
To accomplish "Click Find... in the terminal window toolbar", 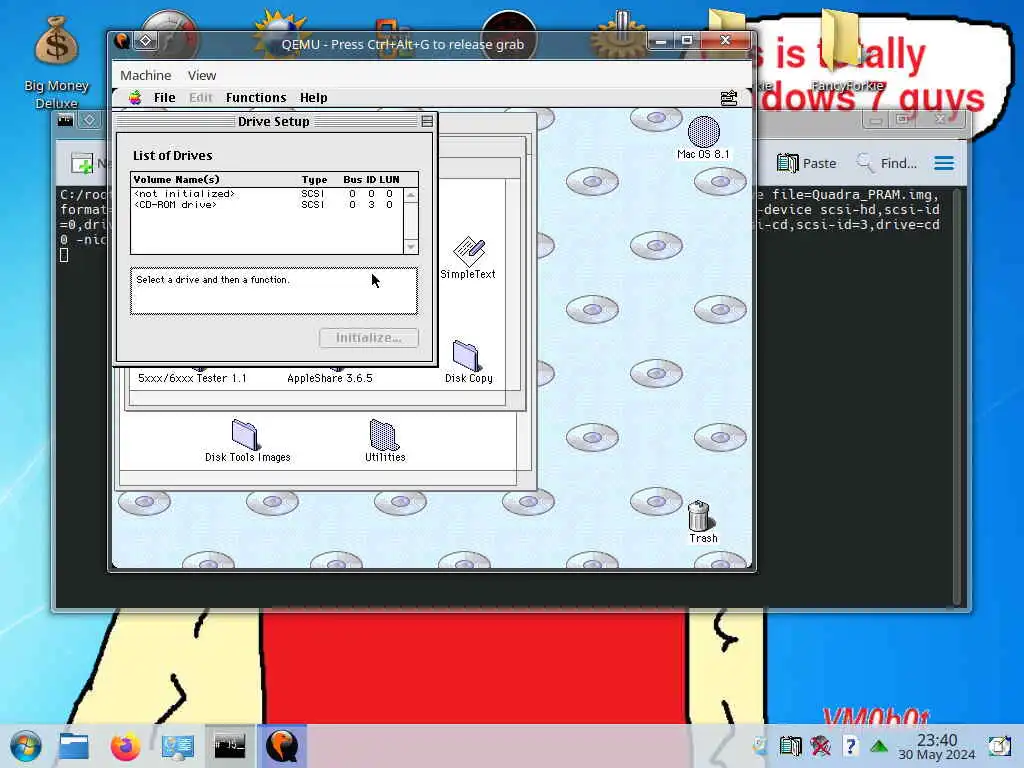I will (x=887, y=163).
